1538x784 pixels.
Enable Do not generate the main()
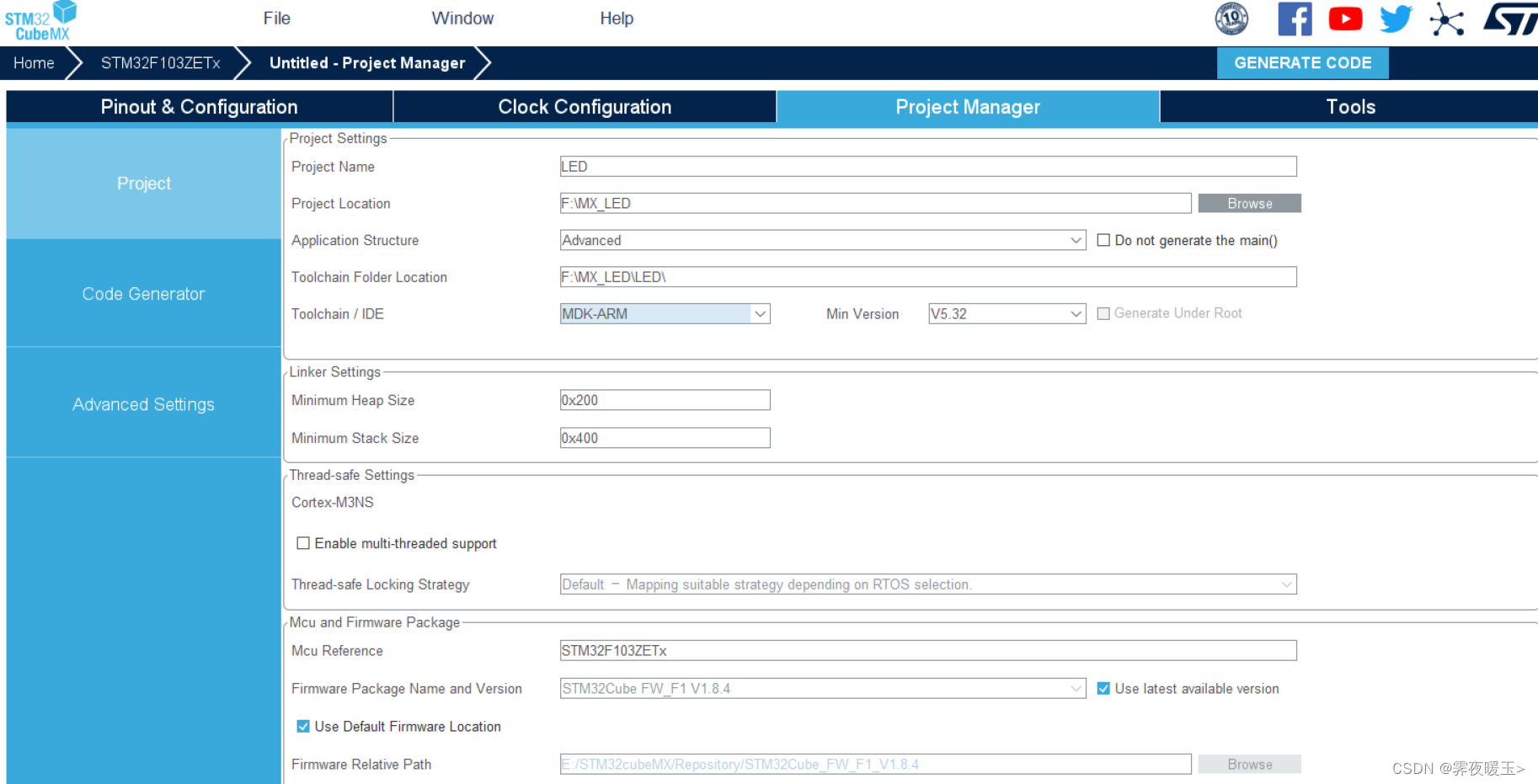point(1103,241)
